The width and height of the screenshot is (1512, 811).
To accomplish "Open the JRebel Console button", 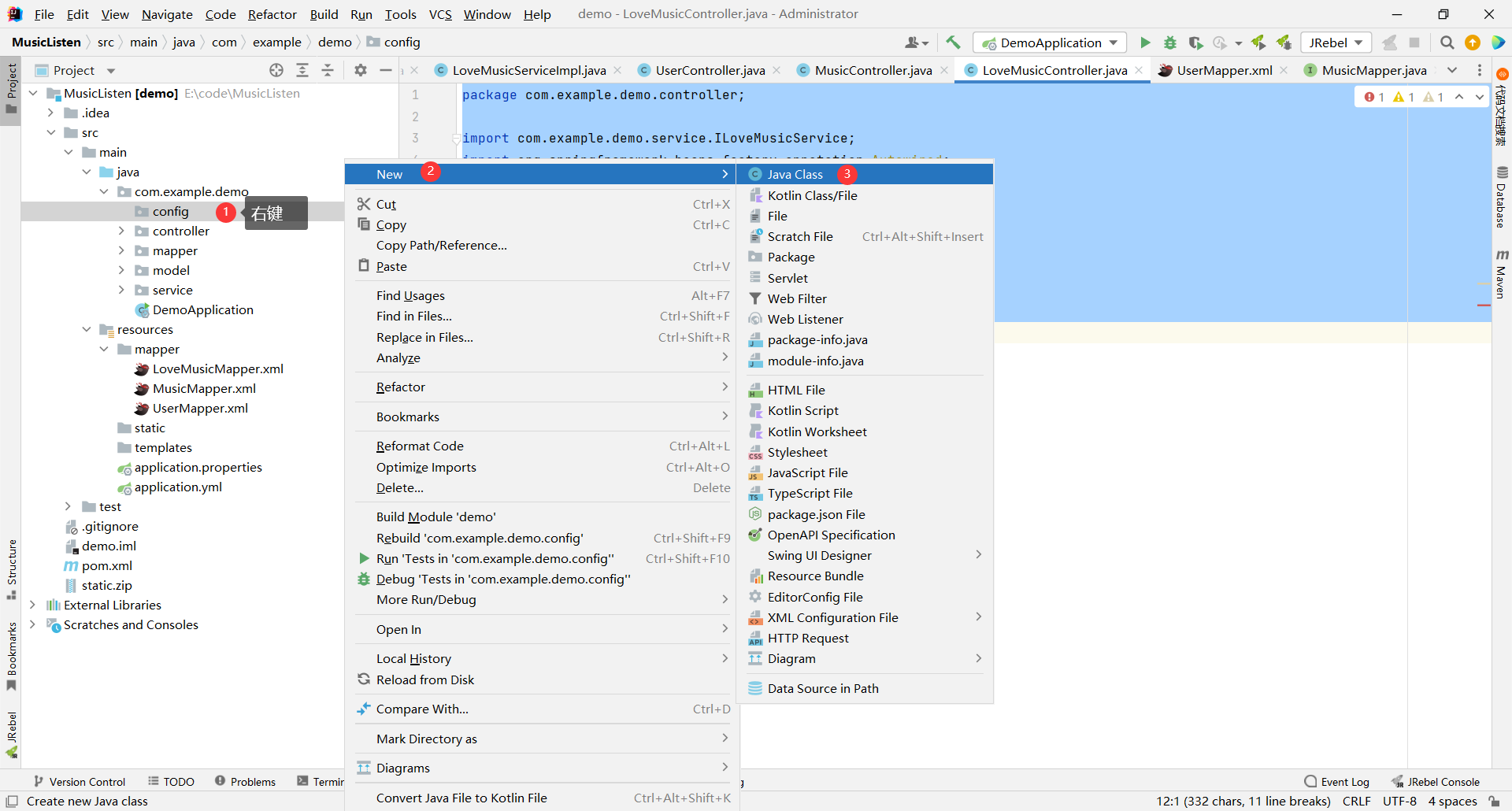I will [1436, 781].
